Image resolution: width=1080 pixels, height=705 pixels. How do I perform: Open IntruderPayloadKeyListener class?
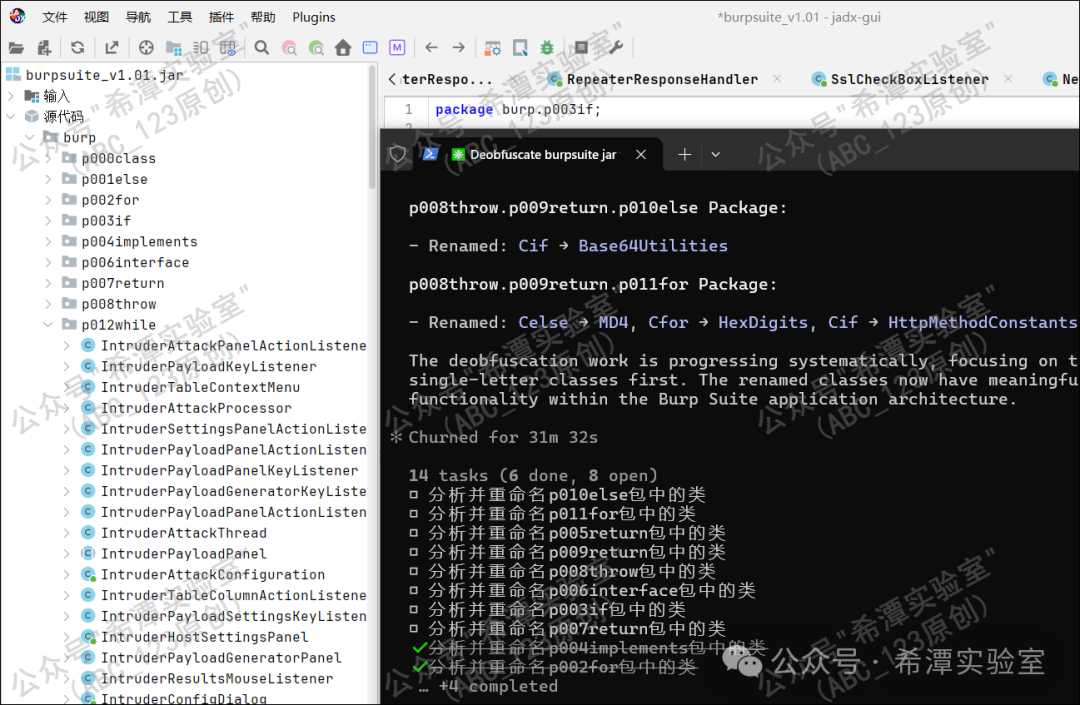pyautogui.click(x=199, y=366)
